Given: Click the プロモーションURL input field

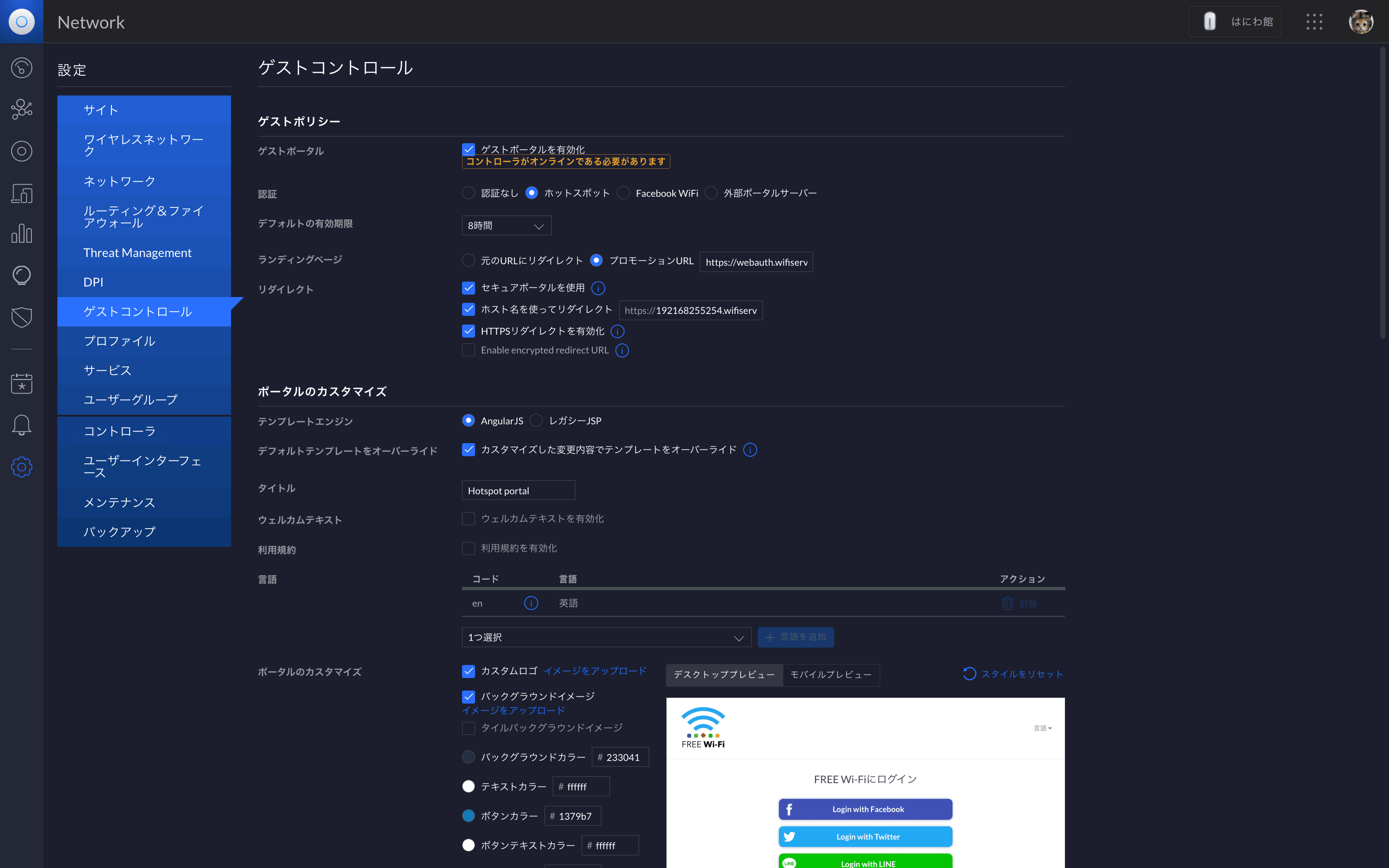Looking at the screenshot, I should click(756, 262).
